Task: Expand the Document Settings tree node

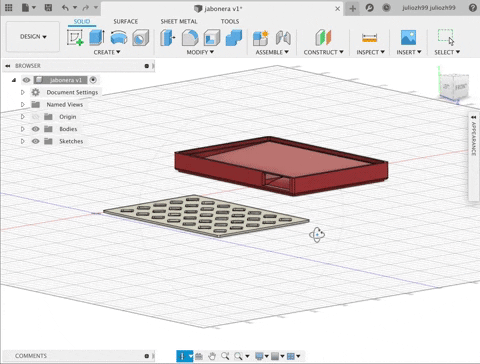Action: coord(22,92)
